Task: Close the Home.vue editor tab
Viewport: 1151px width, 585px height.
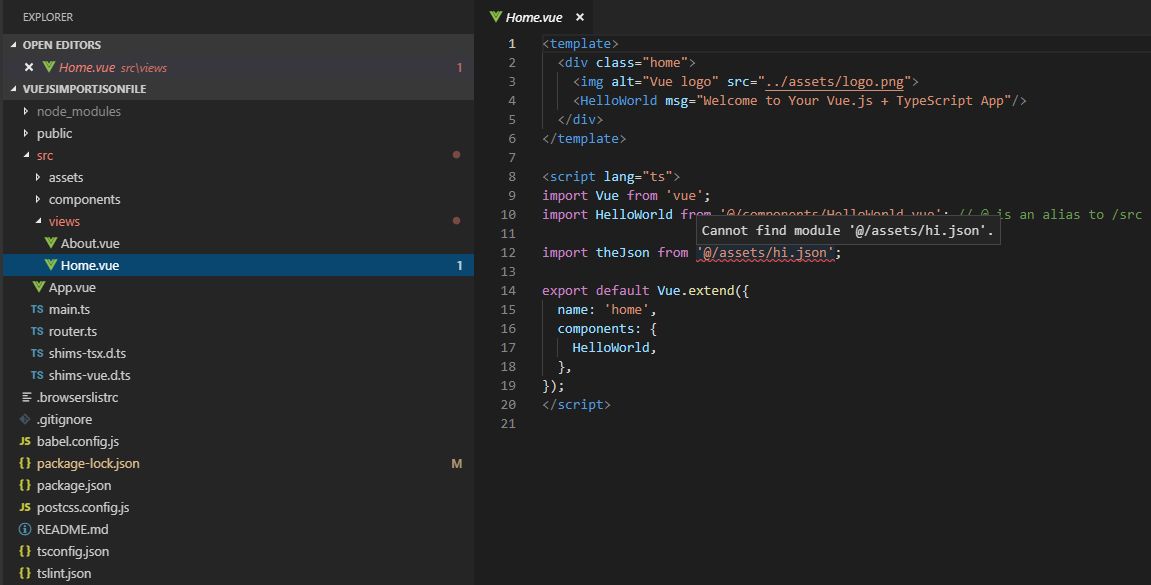Action: [580, 17]
